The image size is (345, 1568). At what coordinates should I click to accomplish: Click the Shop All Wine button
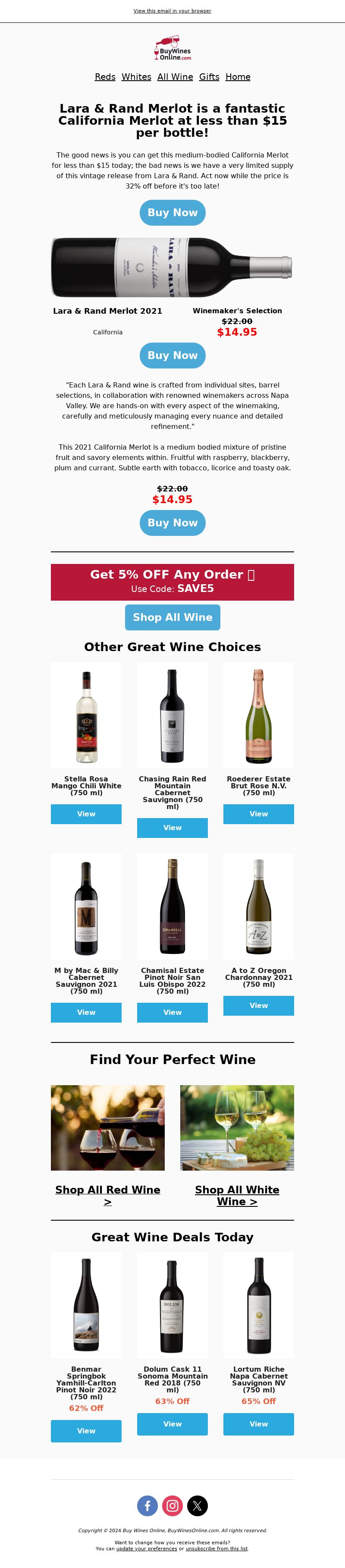(172, 617)
